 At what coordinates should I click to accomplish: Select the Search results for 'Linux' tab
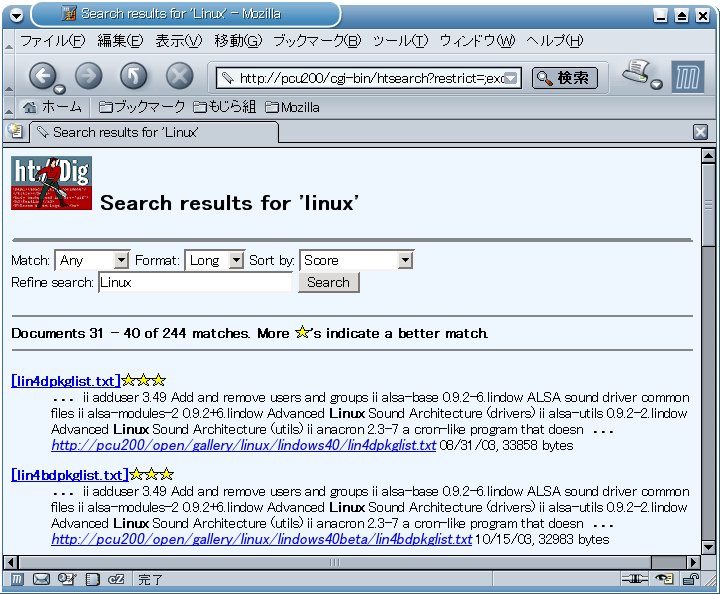[125, 132]
